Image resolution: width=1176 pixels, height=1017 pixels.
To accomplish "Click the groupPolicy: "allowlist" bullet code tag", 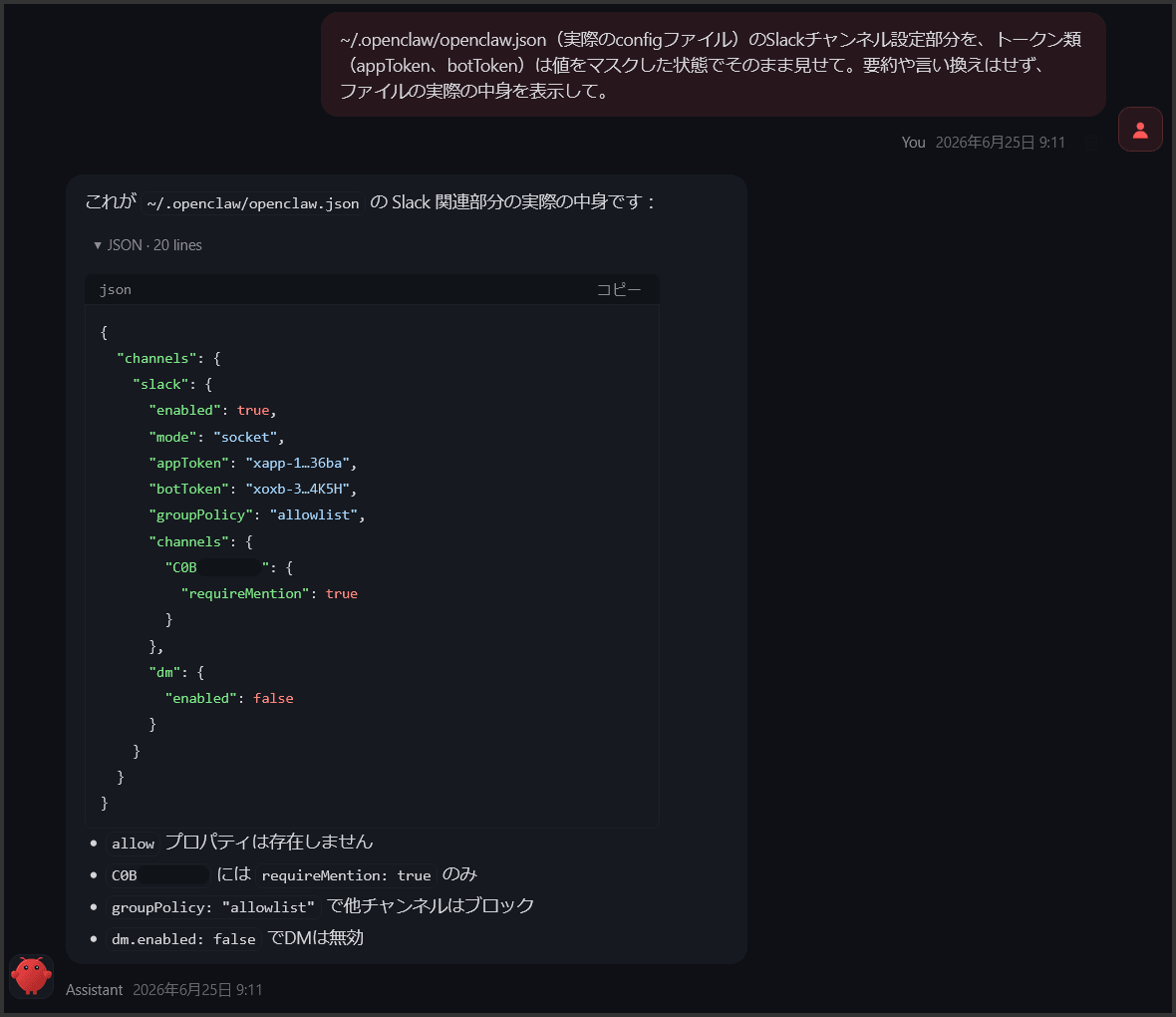I will 213,907.
